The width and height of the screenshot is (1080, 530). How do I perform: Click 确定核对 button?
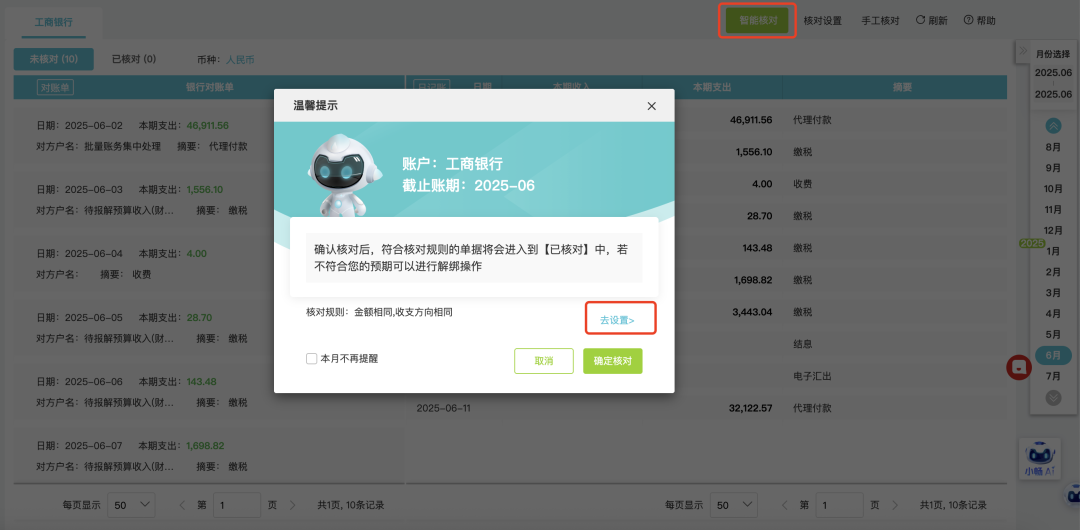tap(613, 361)
